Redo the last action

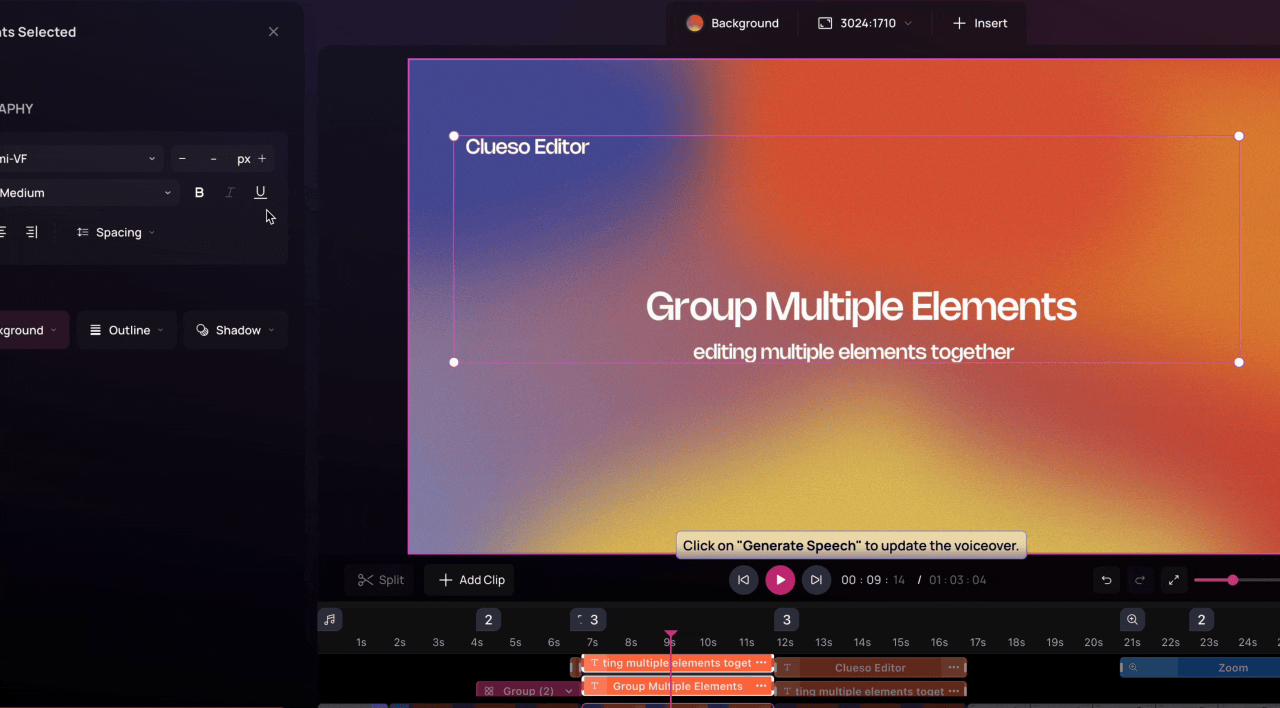pyautogui.click(x=1140, y=580)
